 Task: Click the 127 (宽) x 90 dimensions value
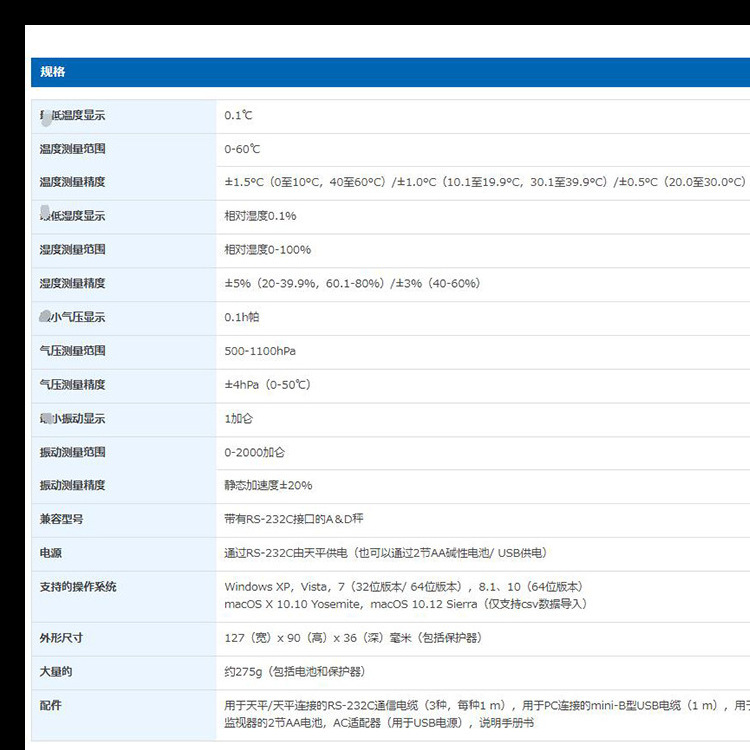[x=353, y=639]
